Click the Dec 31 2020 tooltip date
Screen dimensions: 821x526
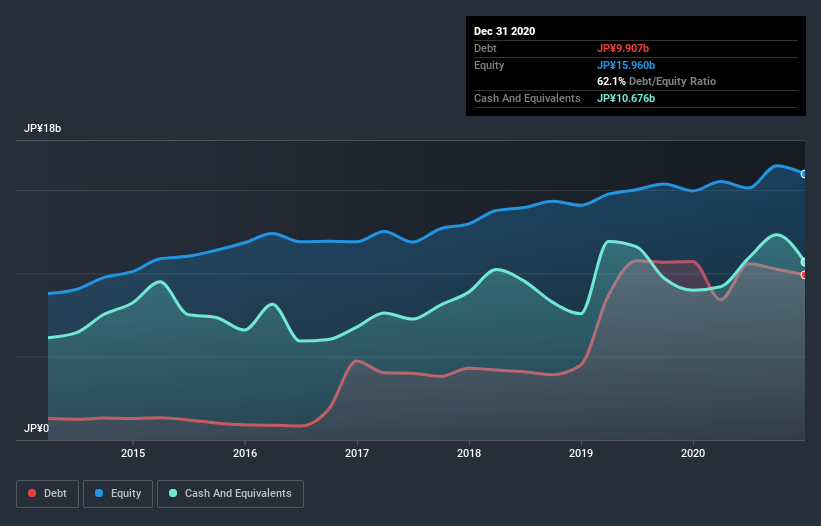pos(504,31)
